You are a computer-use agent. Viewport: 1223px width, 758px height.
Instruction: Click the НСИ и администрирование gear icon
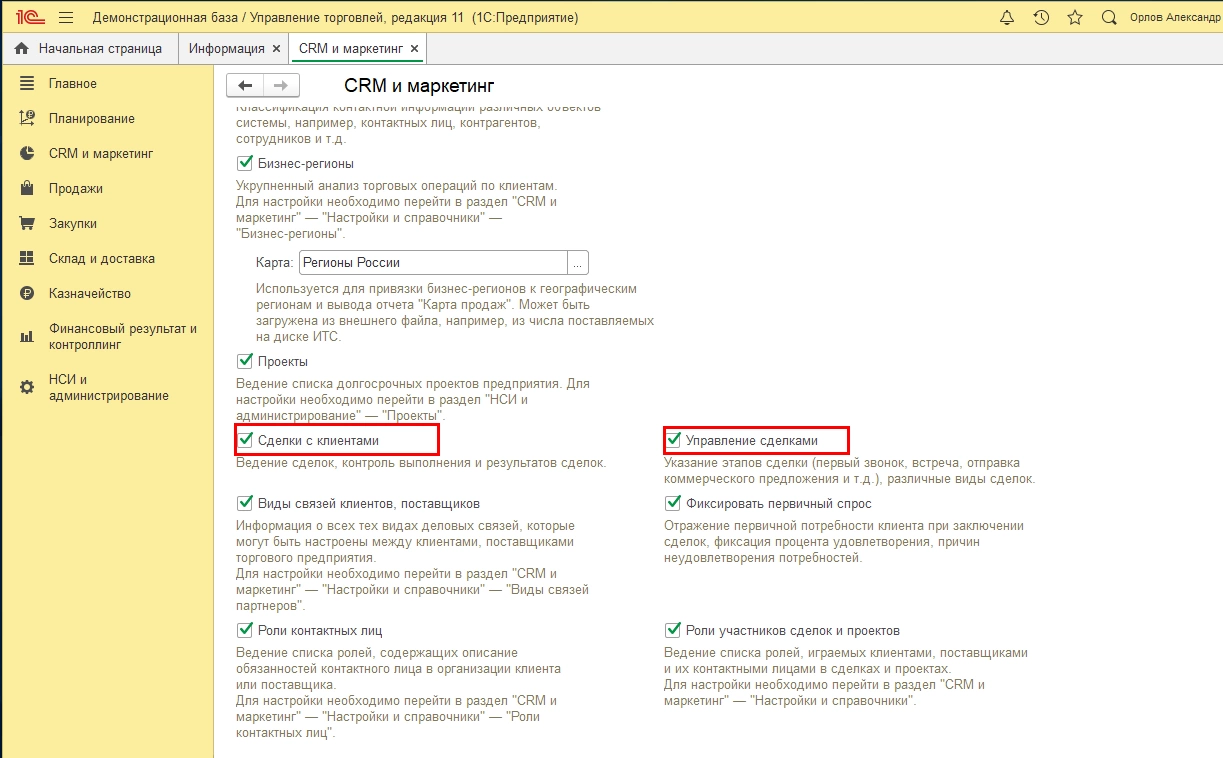pyautogui.click(x=27, y=388)
